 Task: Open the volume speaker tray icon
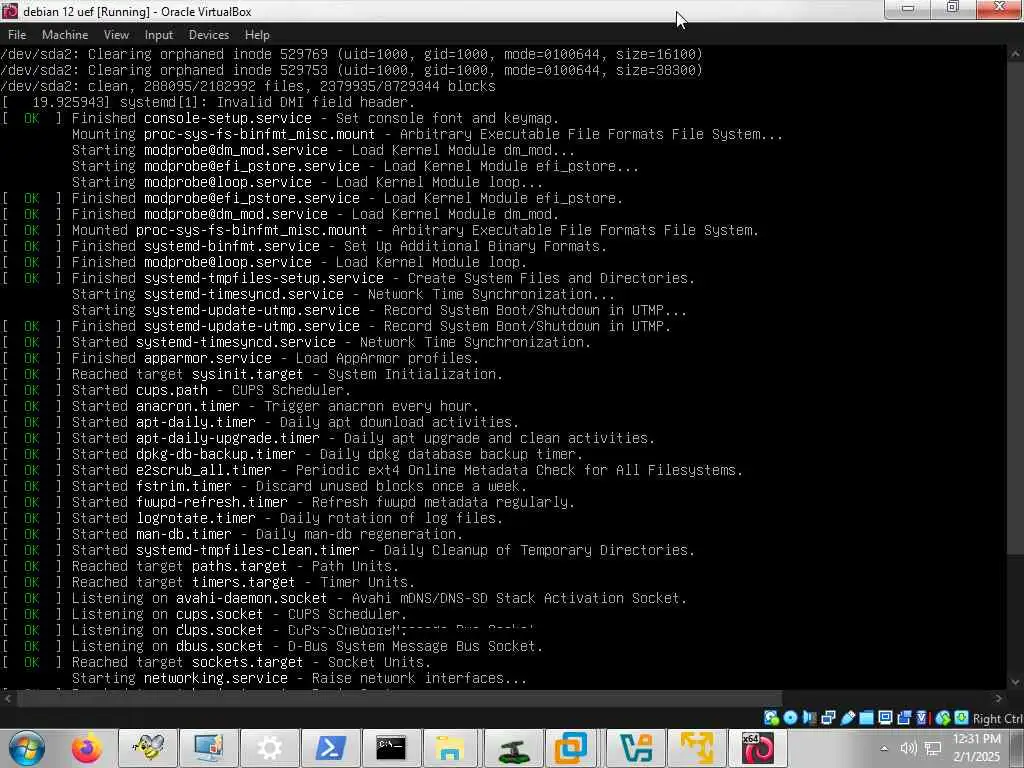coord(908,748)
